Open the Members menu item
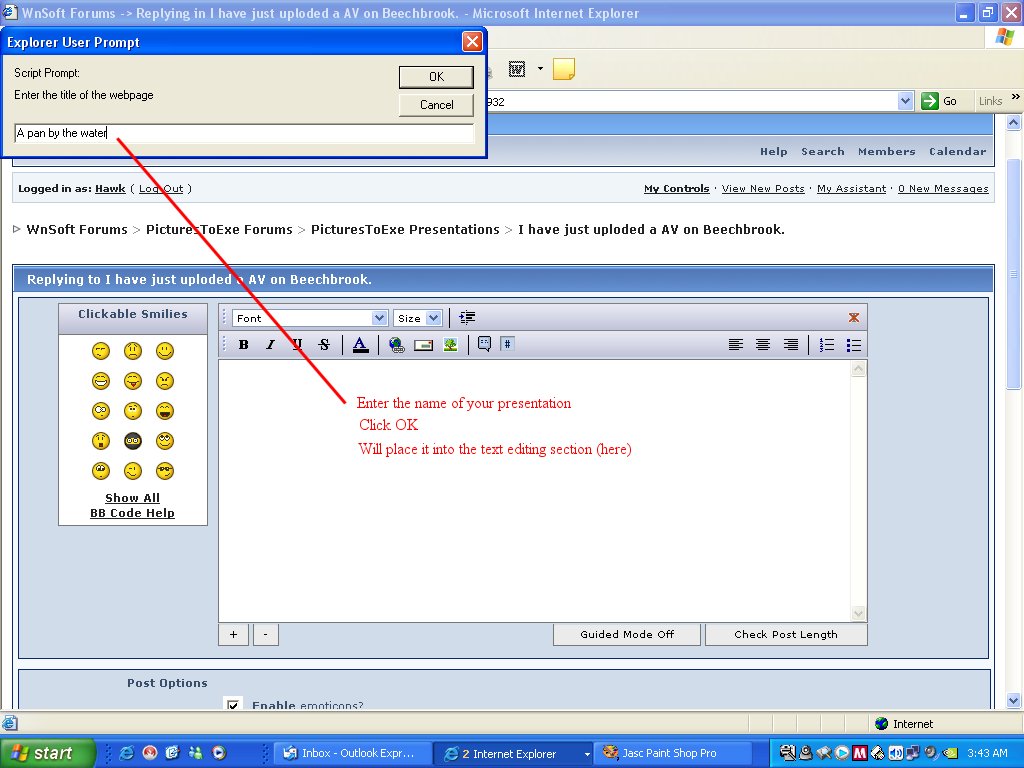Viewport: 1024px width, 768px height. [886, 152]
